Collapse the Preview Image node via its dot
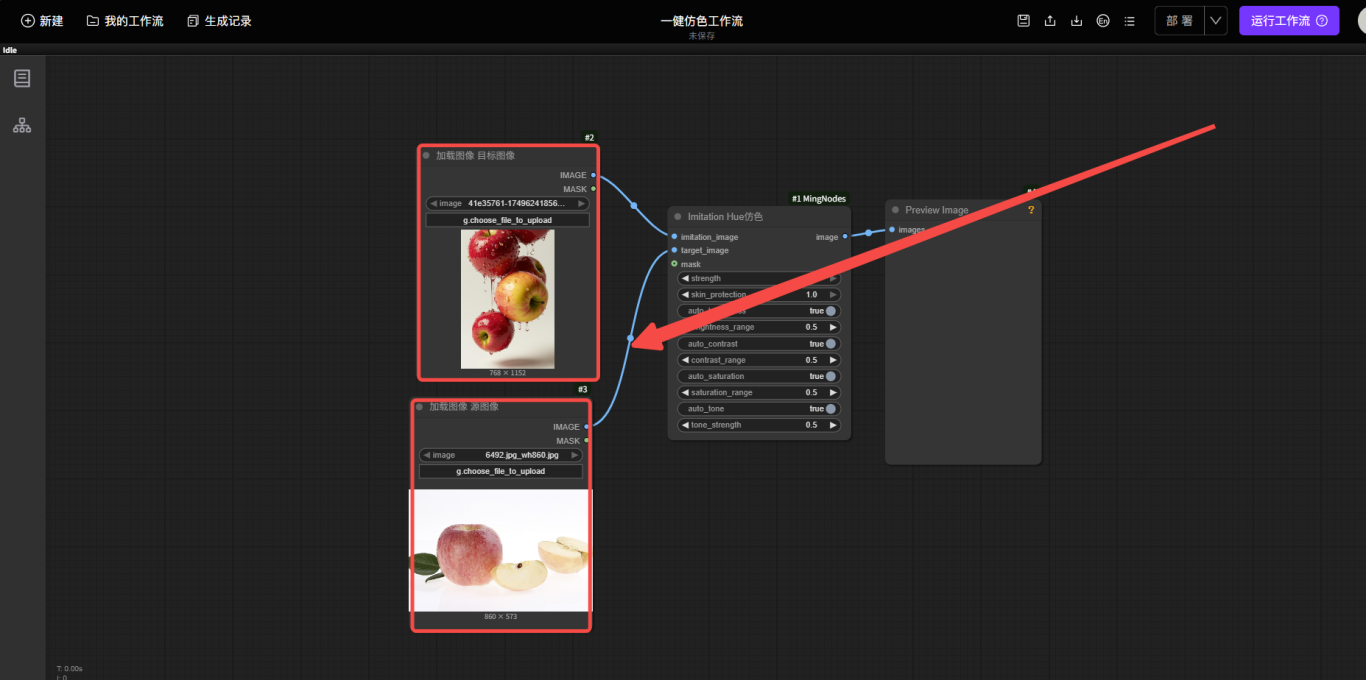 point(895,210)
